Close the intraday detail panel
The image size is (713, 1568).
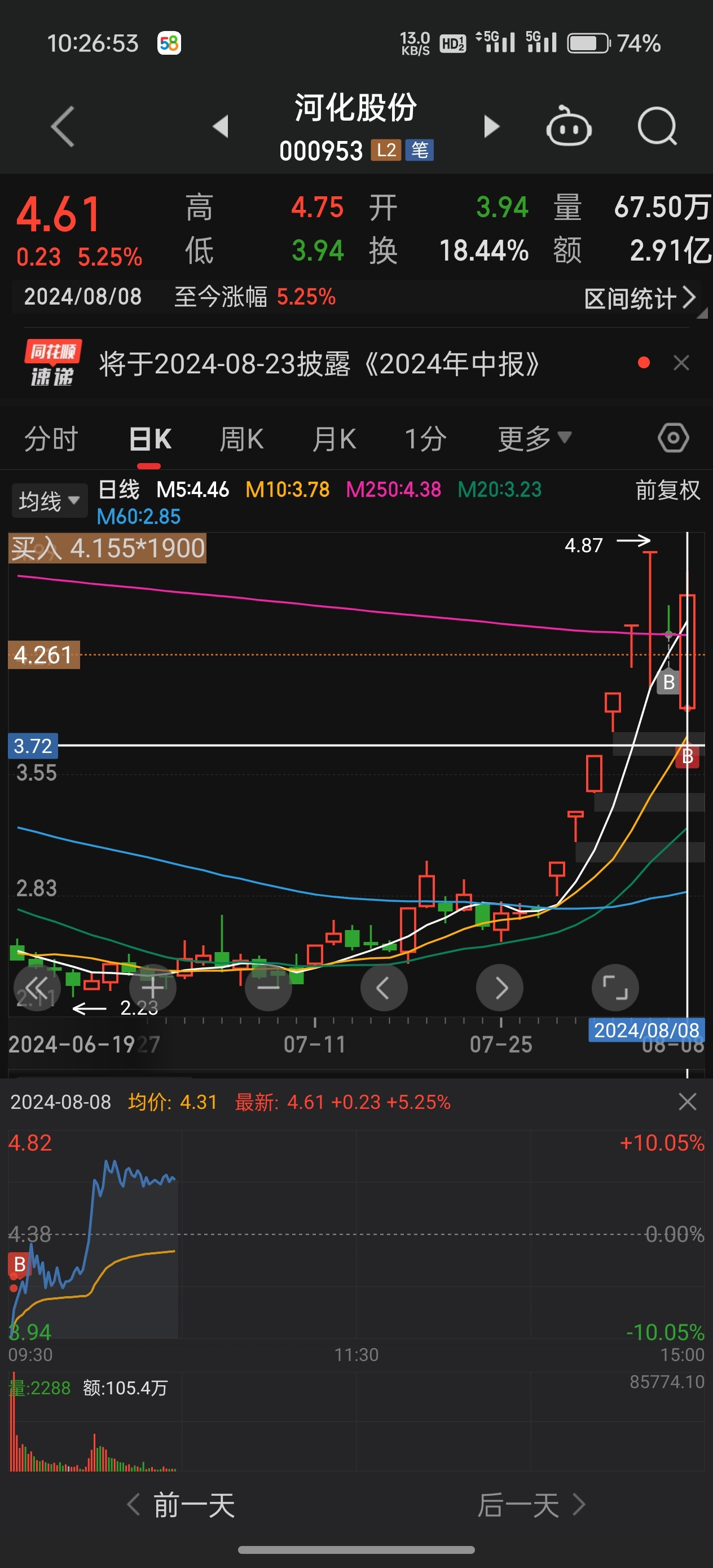click(687, 1102)
